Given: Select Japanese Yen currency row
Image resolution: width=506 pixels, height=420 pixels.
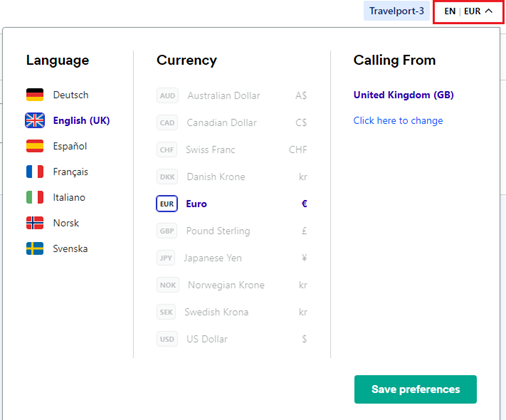Looking at the screenshot, I should click(x=232, y=258).
